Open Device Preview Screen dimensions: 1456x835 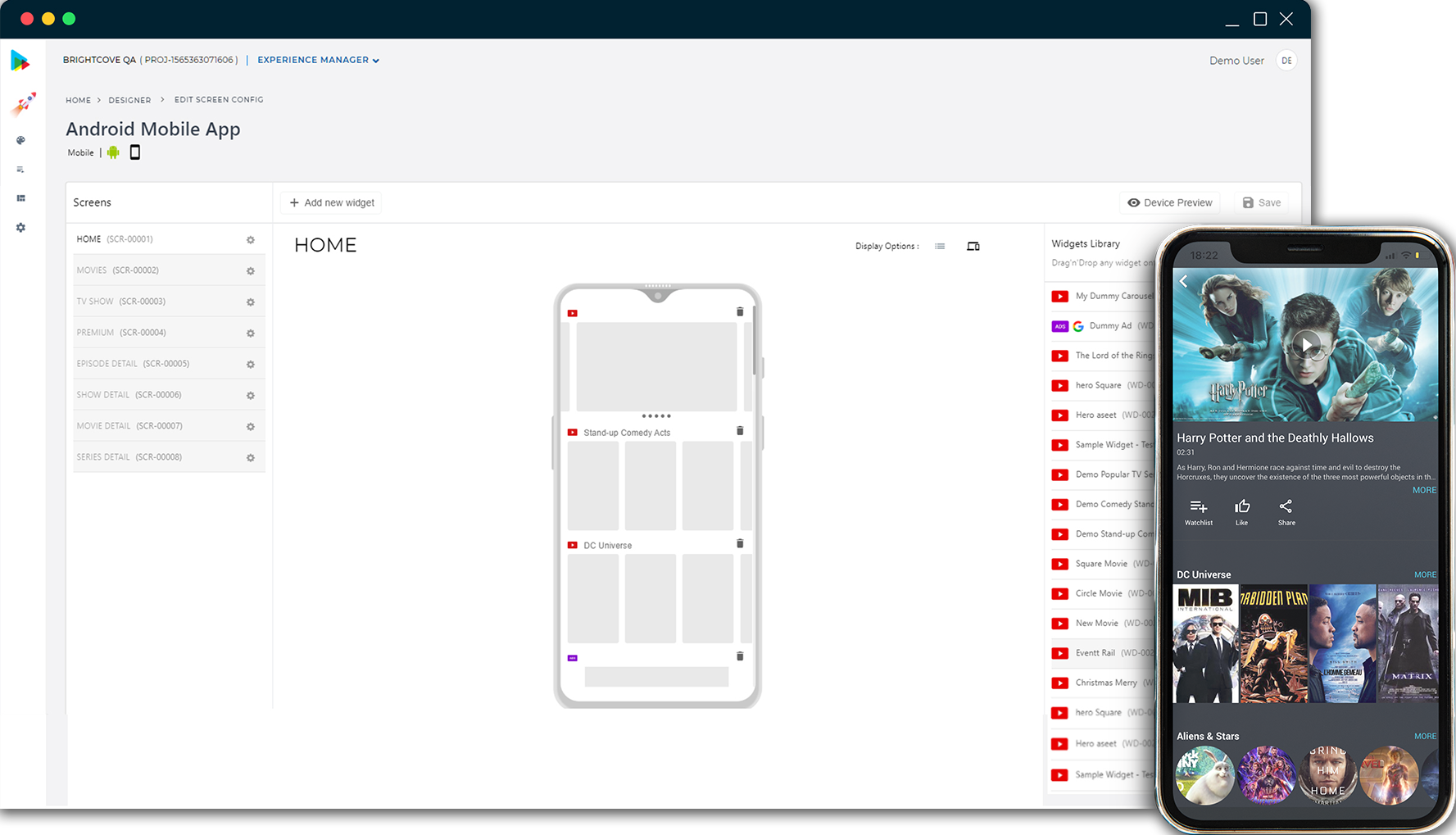tap(1170, 202)
